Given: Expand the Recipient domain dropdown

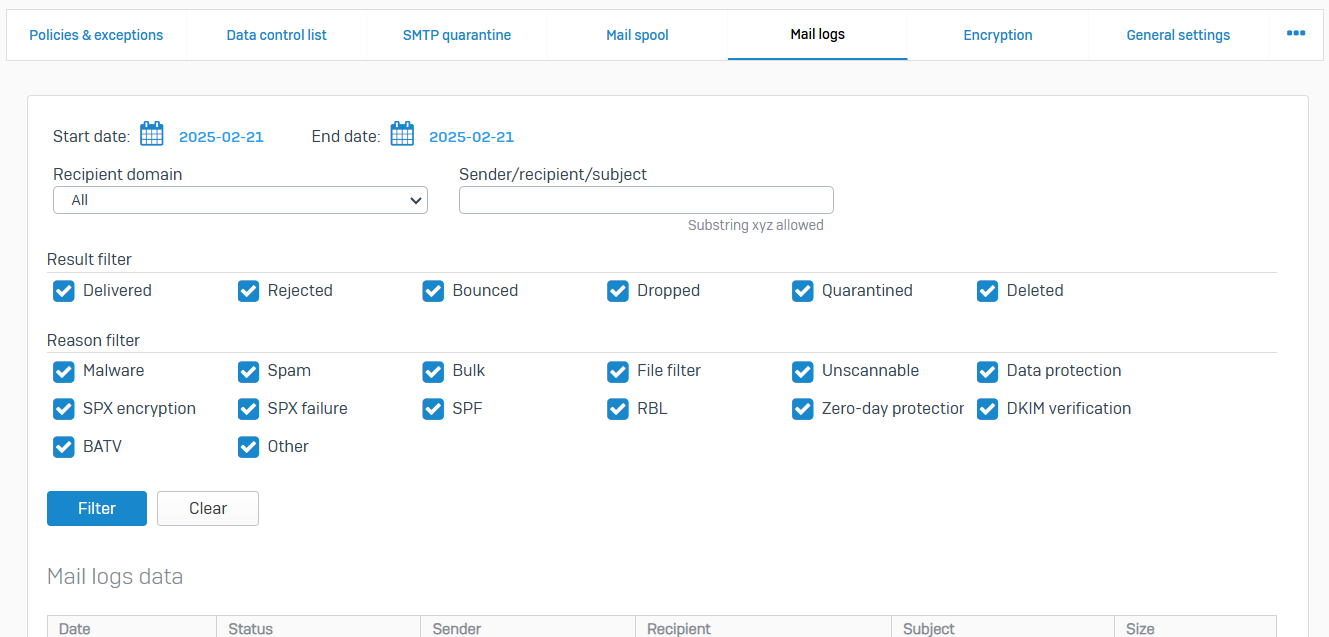Looking at the screenshot, I should [240, 200].
